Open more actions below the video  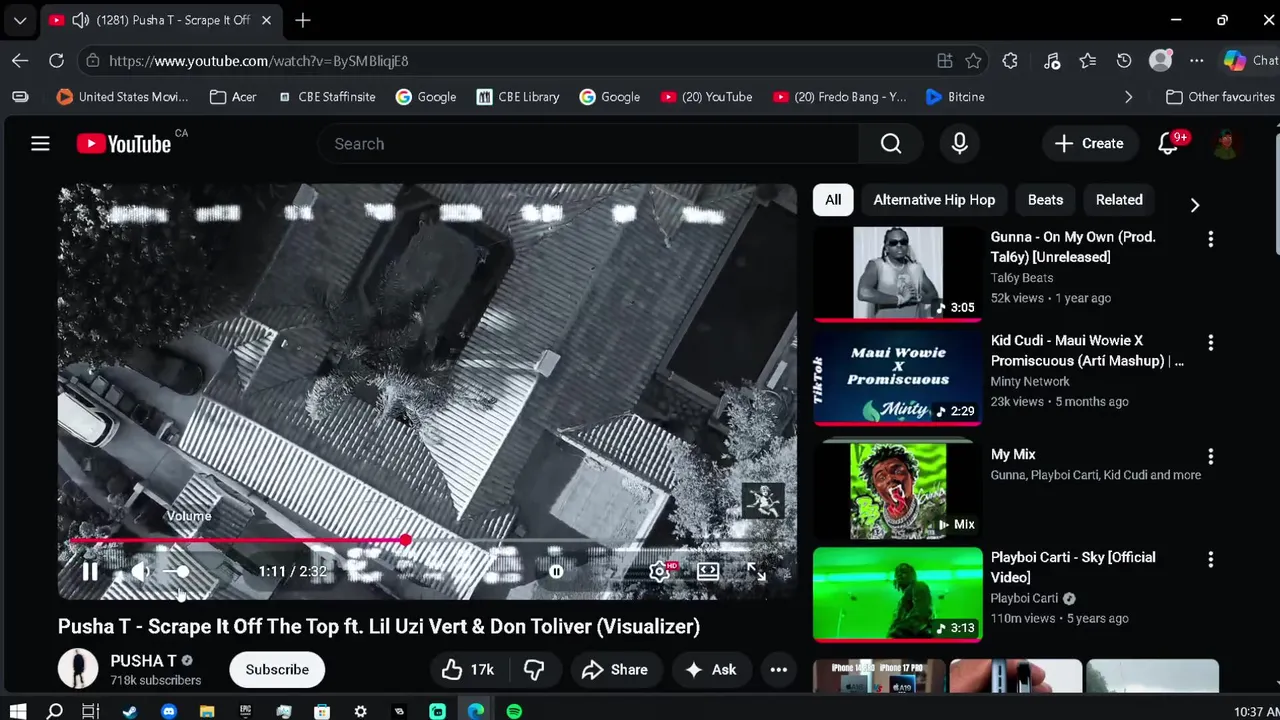pyautogui.click(x=778, y=670)
